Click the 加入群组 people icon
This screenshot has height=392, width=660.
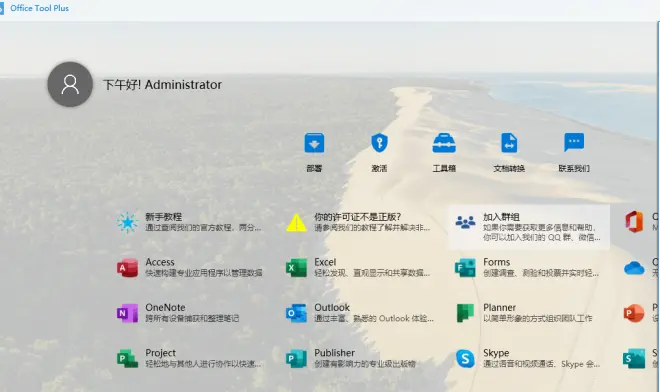(x=465, y=222)
